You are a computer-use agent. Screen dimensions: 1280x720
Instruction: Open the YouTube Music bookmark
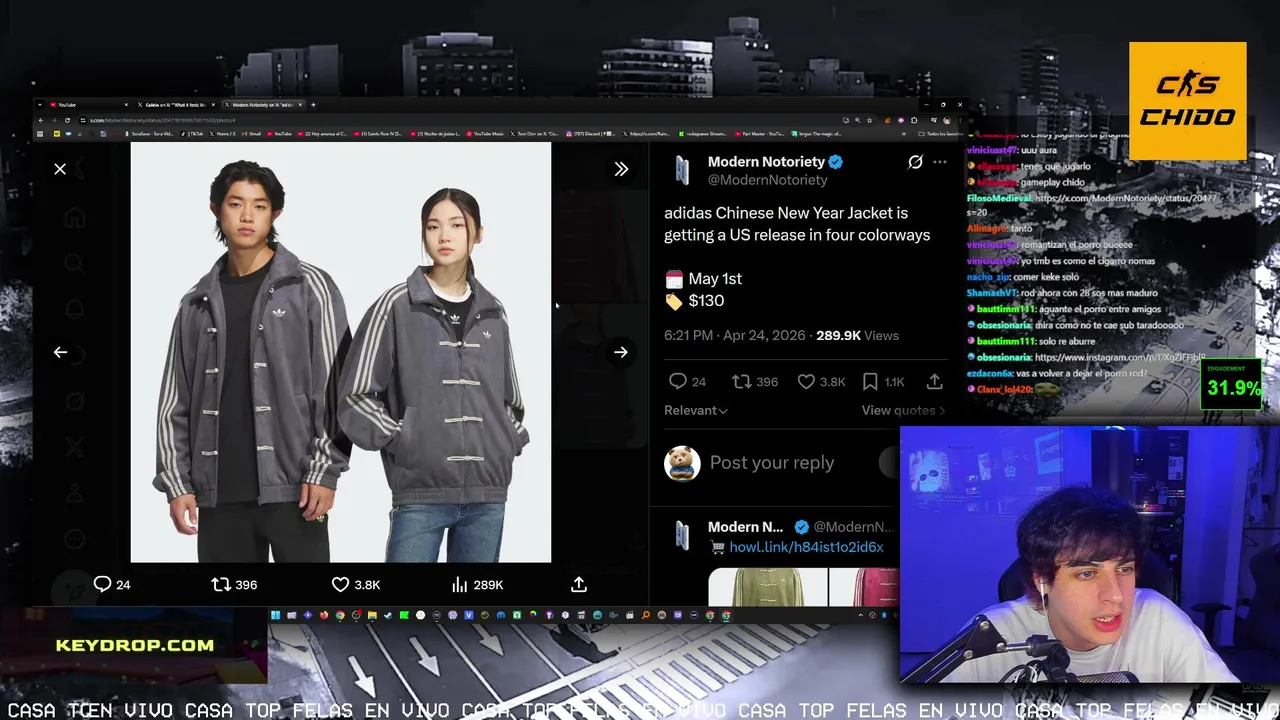pyautogui.click(x=485, y=133)
